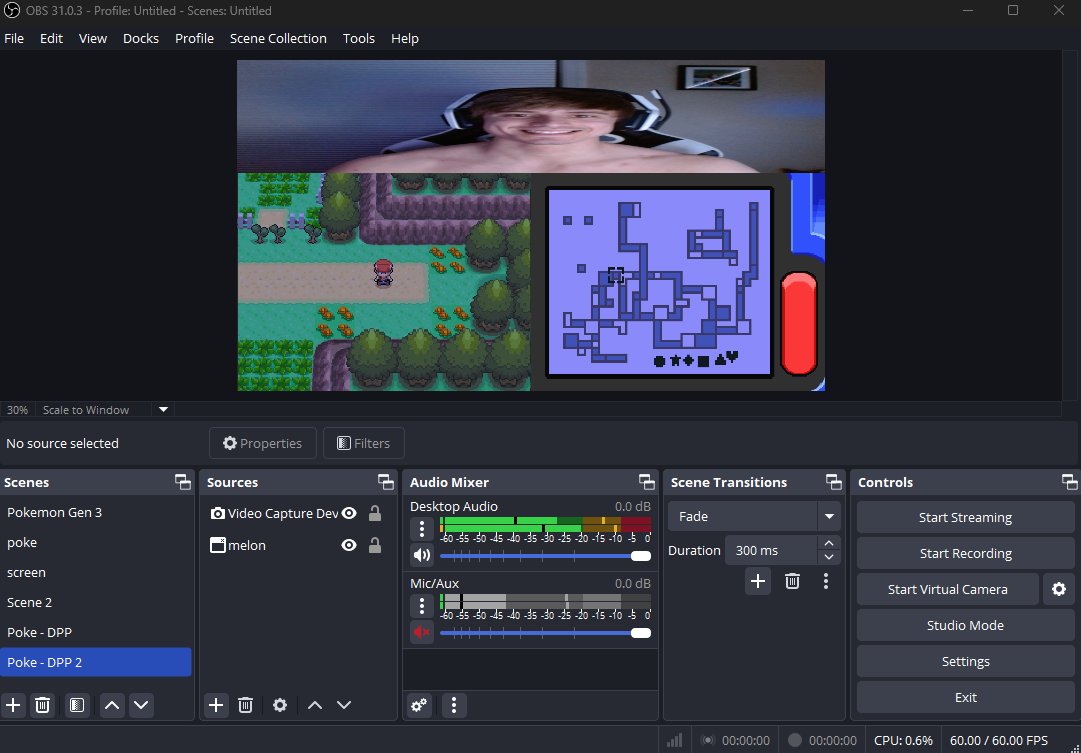Screen dimensions: 1081x753
Task: Open preview scaling dropdown arrow
Action: [163, 410]
